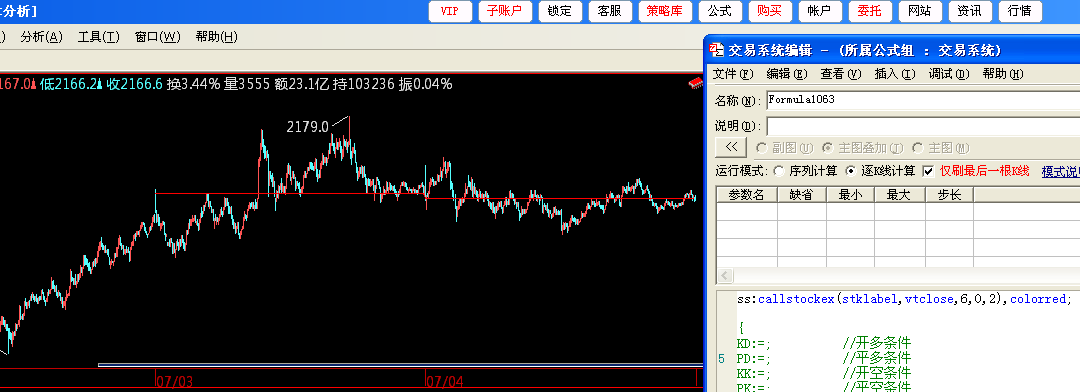Select 序列计算 run mode

pyautogui.click(x=778, y=171)
